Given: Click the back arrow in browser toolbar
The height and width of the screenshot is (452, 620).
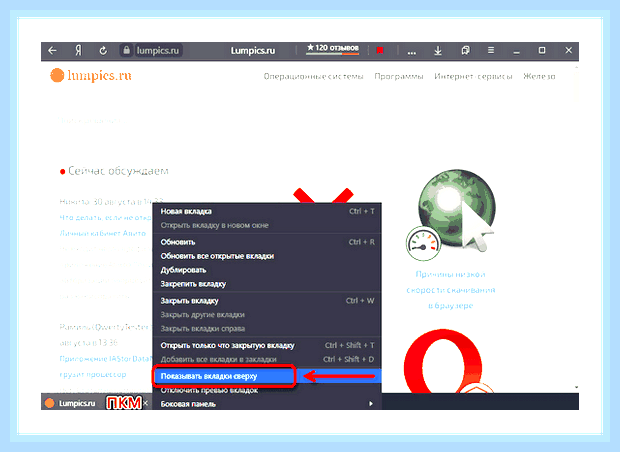Looking at the screenshot, I should [x=52, y=51].
